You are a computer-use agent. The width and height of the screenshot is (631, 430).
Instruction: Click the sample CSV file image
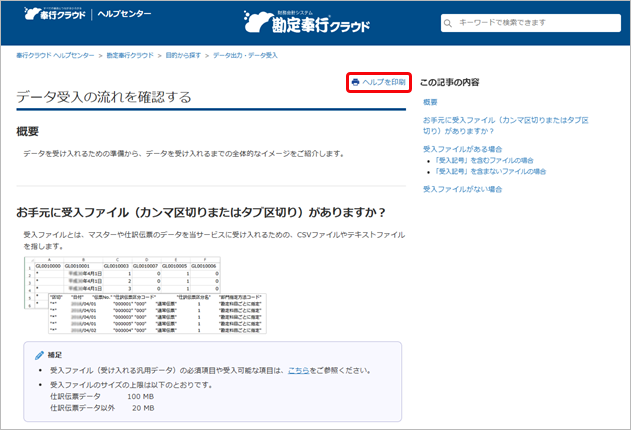click(145, 295)
